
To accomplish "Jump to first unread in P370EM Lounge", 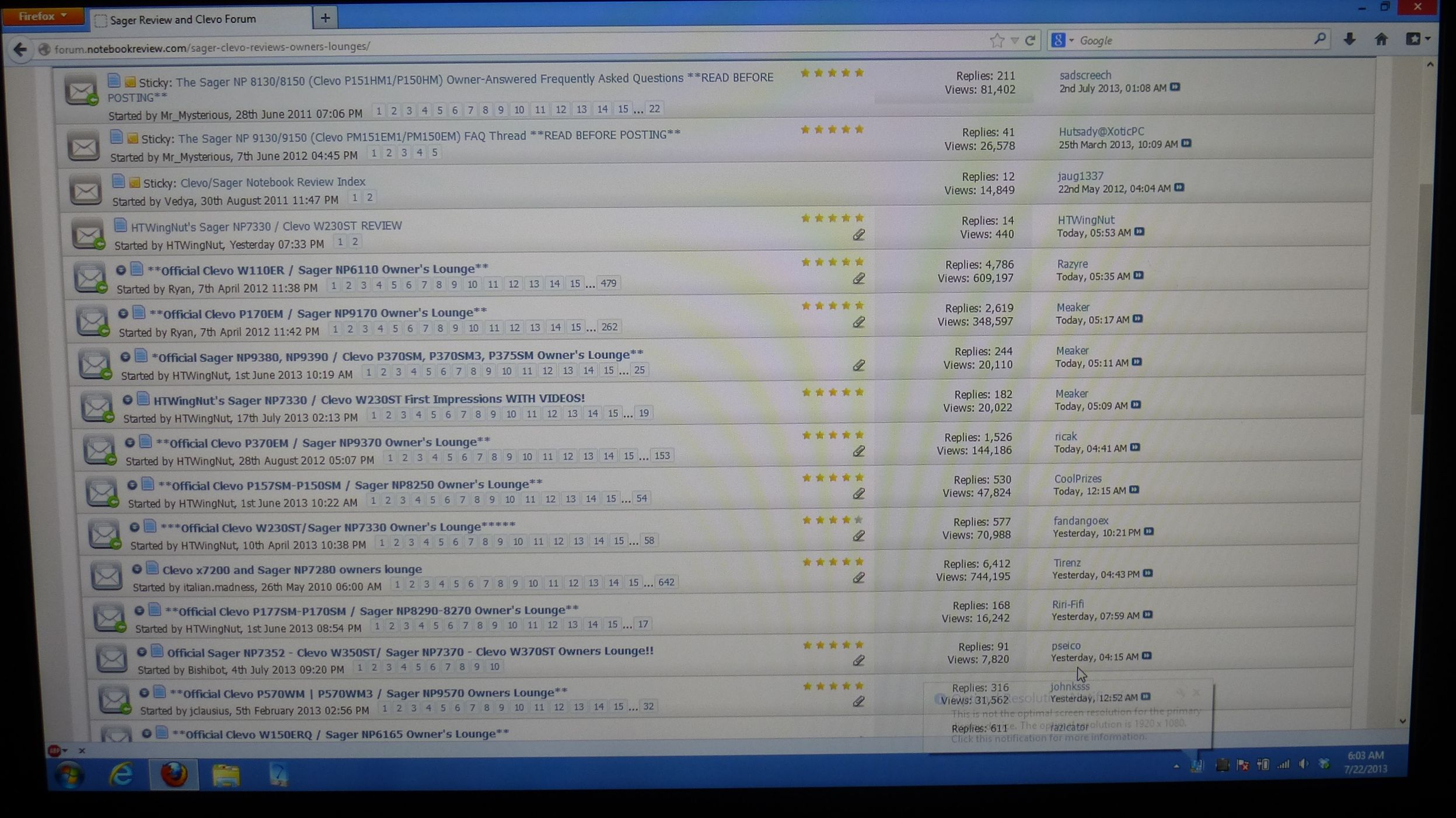I will [130, 443].
